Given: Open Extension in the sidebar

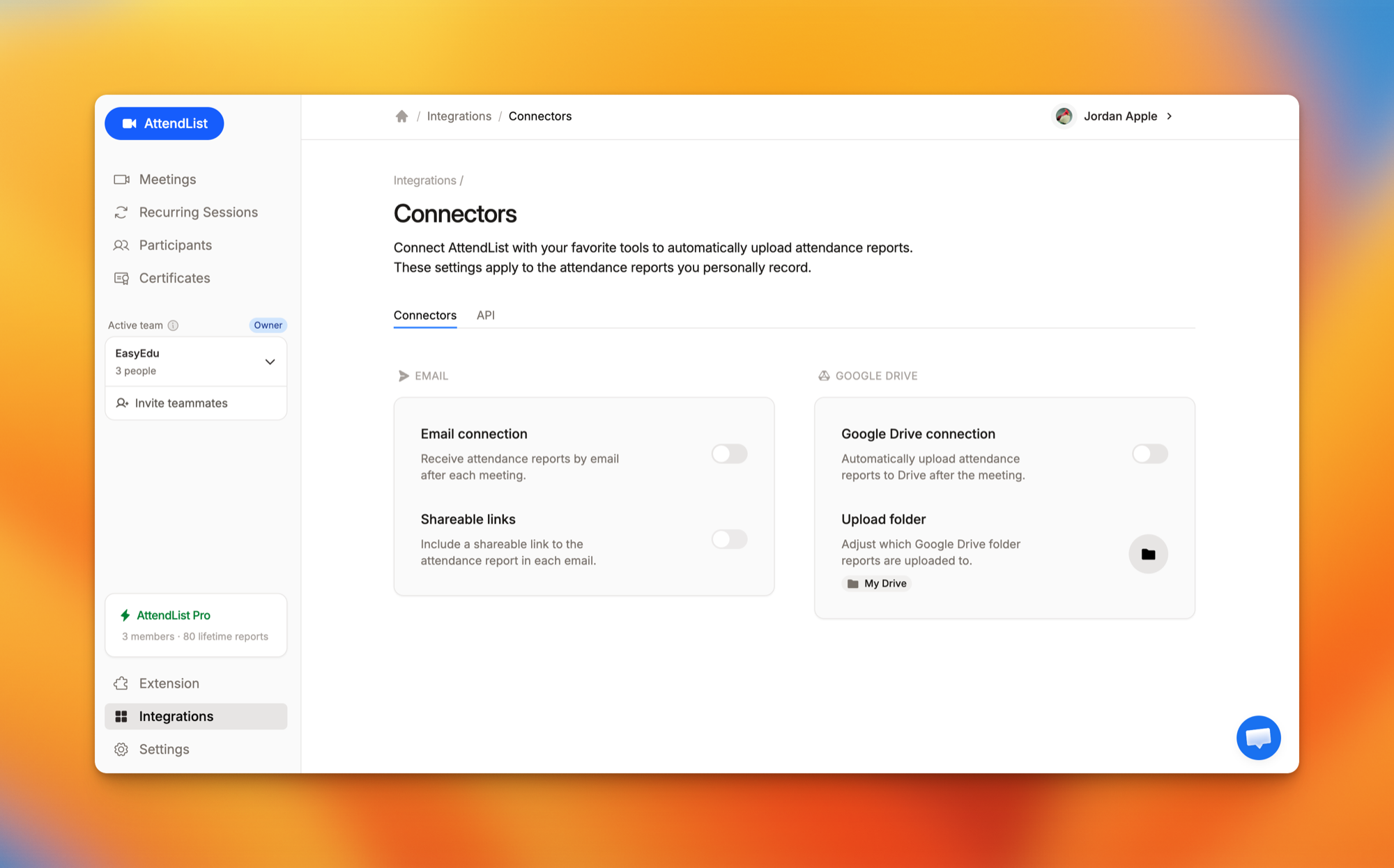Looking at the screenshot, I should click(196, 683).
